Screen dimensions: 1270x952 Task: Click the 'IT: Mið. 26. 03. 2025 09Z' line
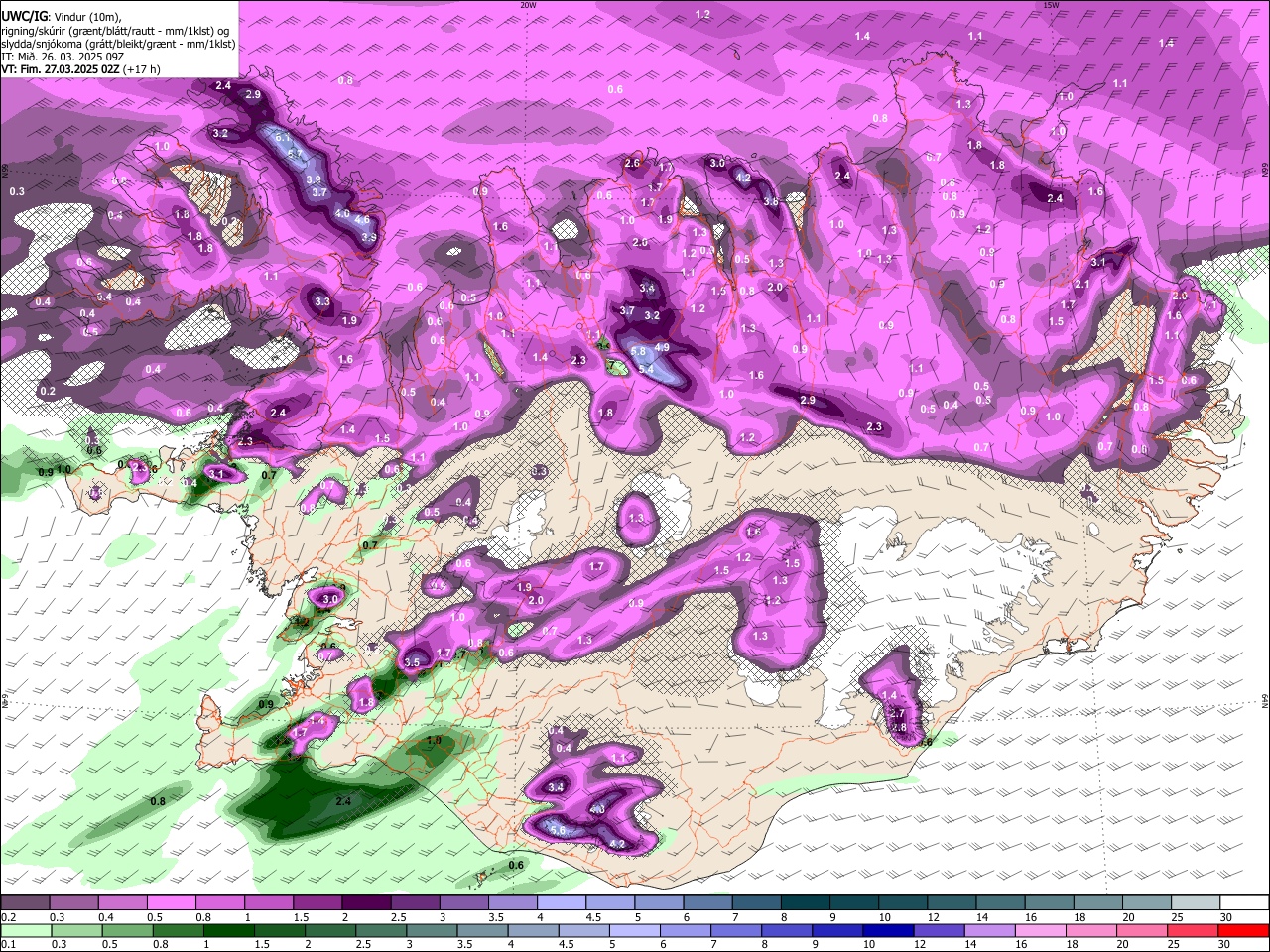63,57
